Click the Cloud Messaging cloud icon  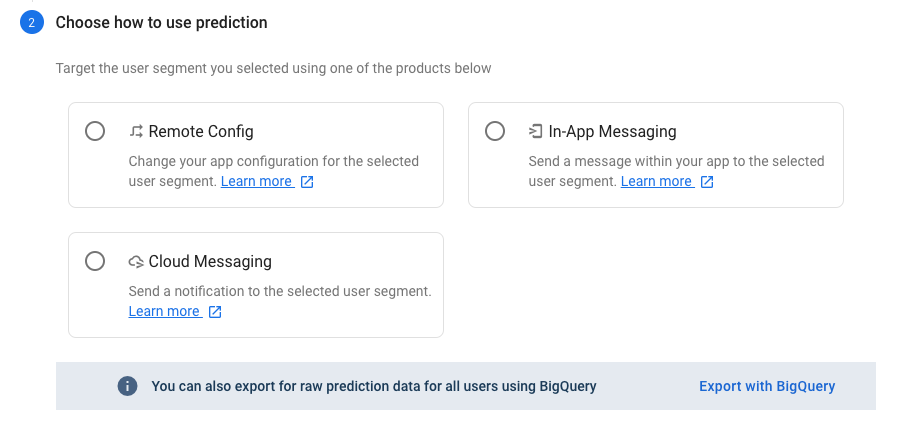point(136,262)
